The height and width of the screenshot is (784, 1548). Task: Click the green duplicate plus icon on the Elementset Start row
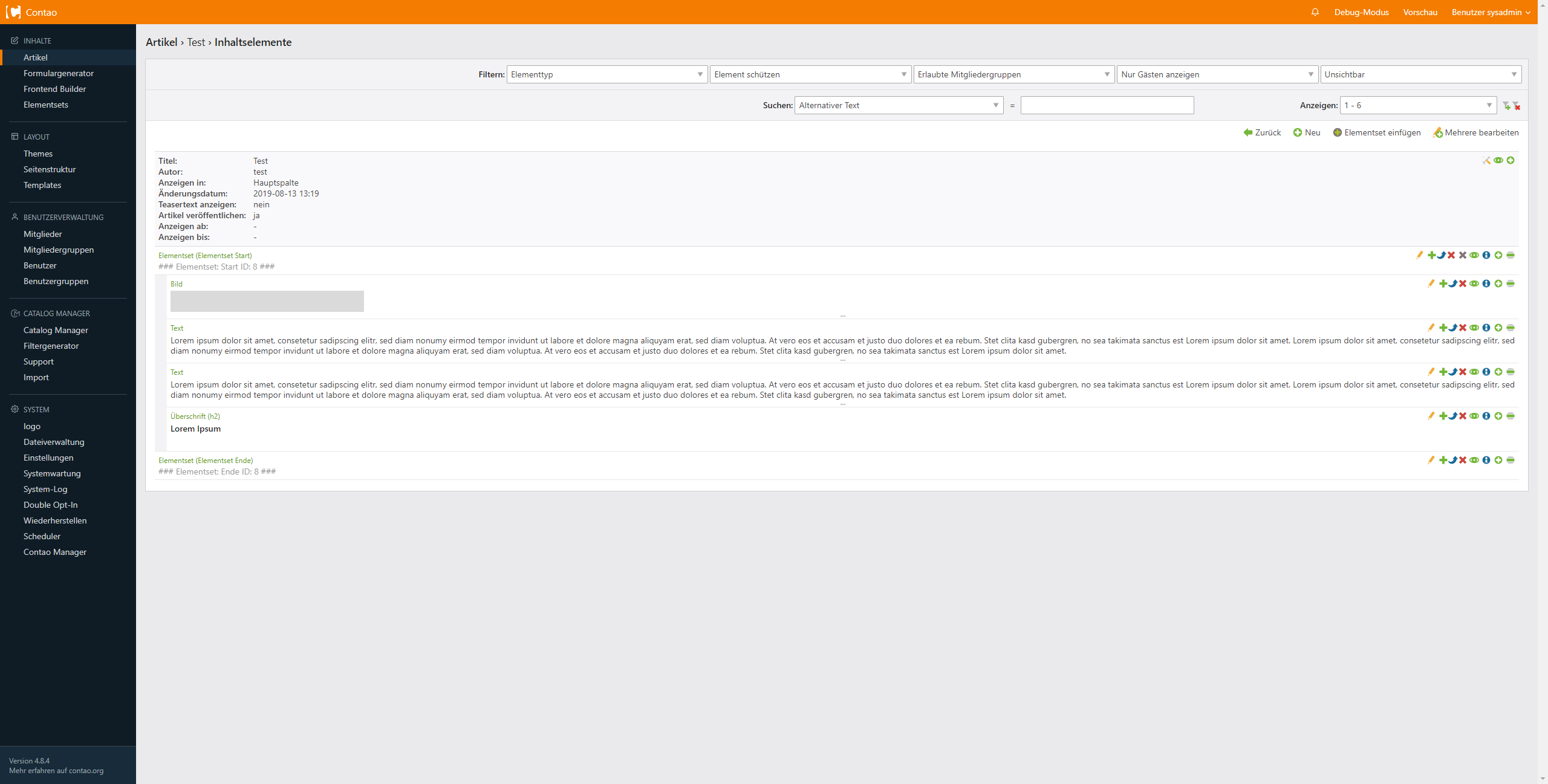1431,255
